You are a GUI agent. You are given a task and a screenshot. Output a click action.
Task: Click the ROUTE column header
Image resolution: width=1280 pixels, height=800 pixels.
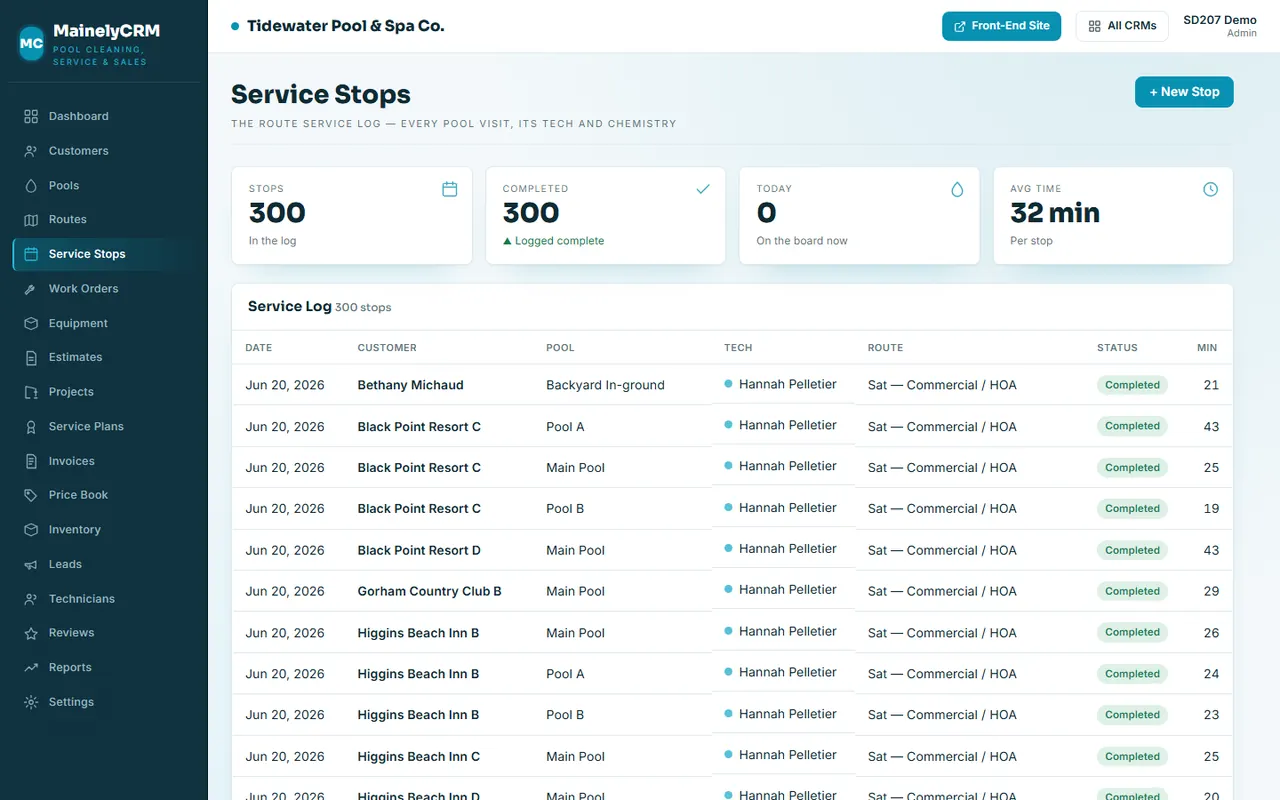(885, 348)
